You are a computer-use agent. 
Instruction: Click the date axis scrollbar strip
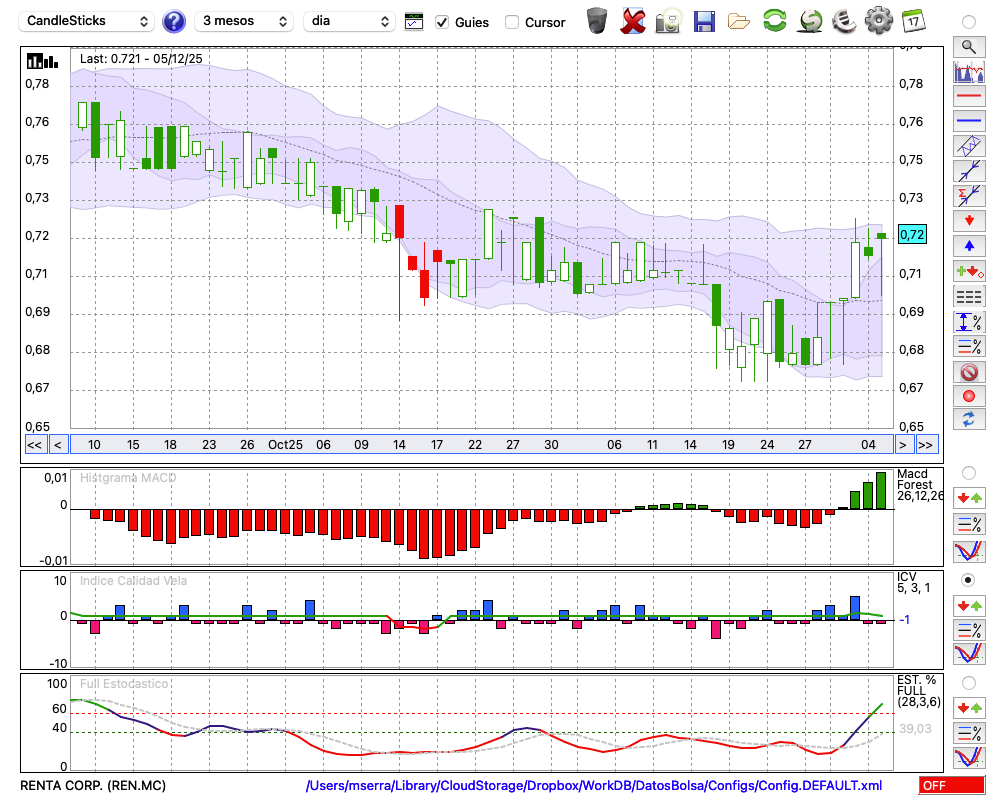481,445
